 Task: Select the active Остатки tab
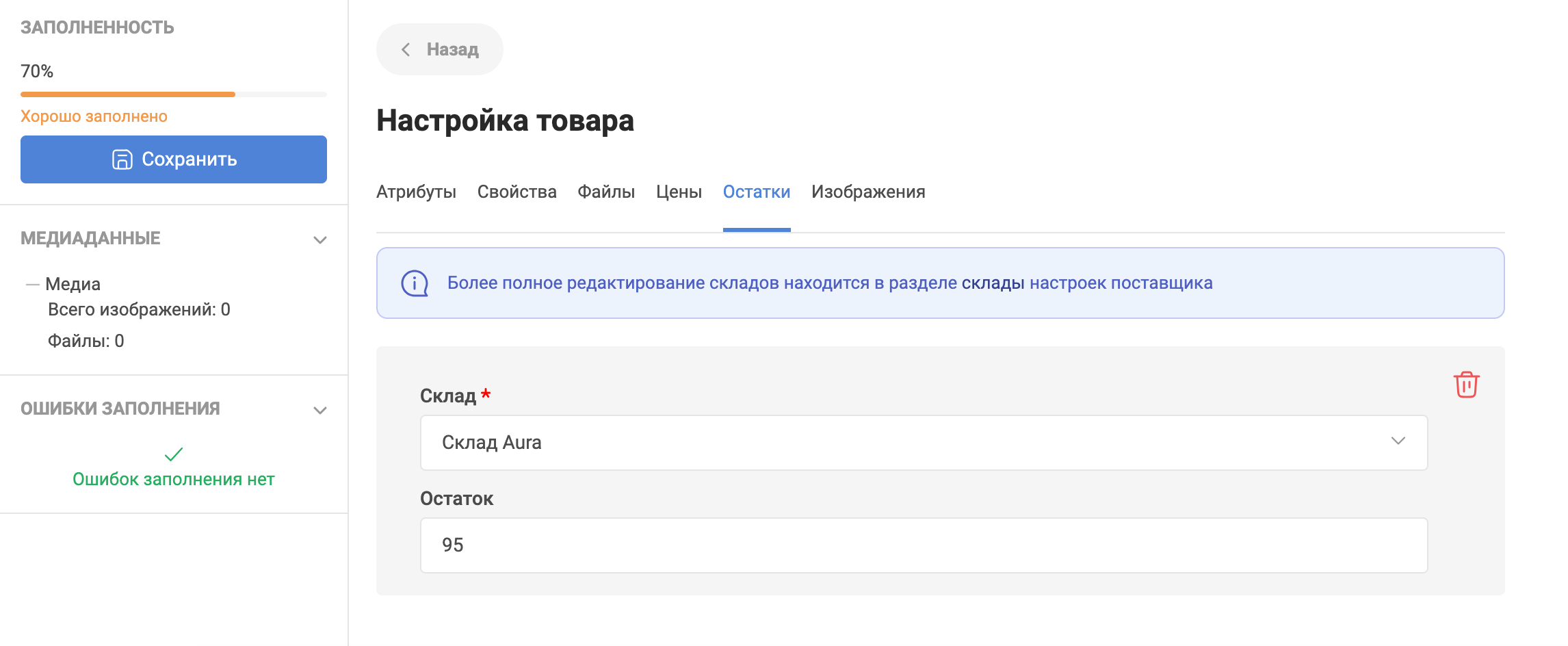[756, 192]
